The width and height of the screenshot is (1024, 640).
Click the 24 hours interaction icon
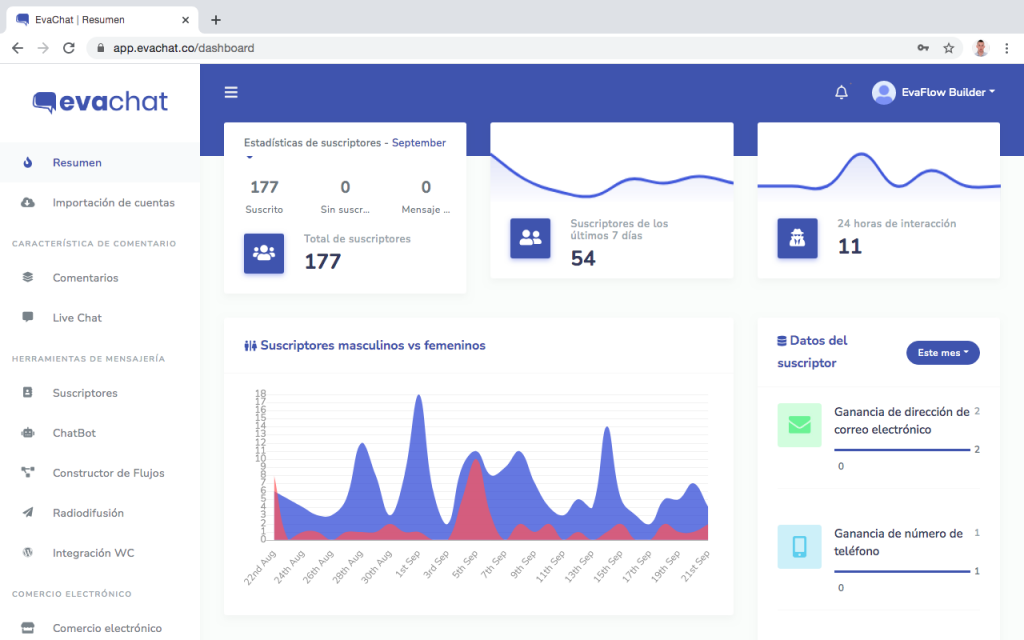click(797, 237)
